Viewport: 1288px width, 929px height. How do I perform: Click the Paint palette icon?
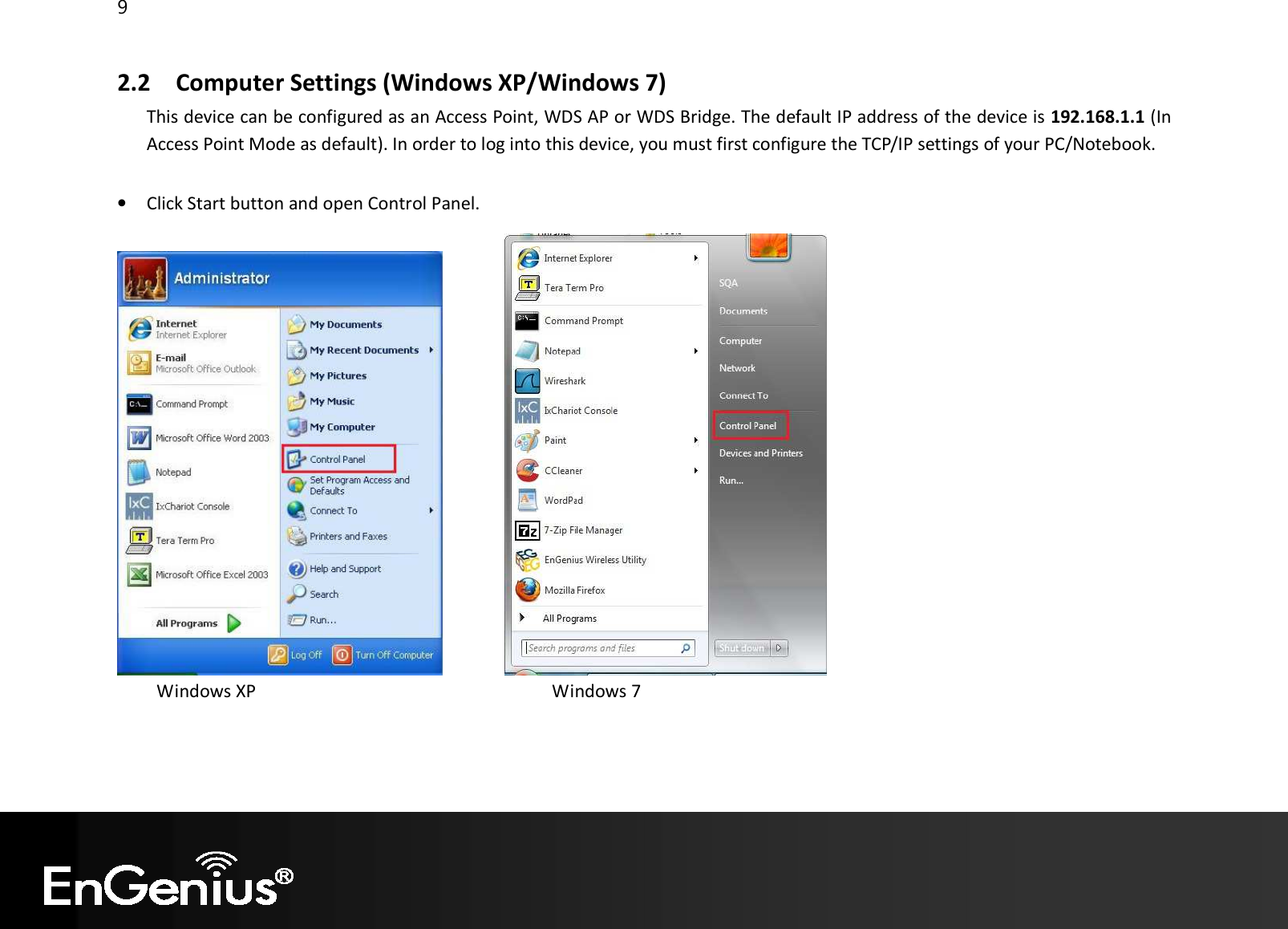528,440
